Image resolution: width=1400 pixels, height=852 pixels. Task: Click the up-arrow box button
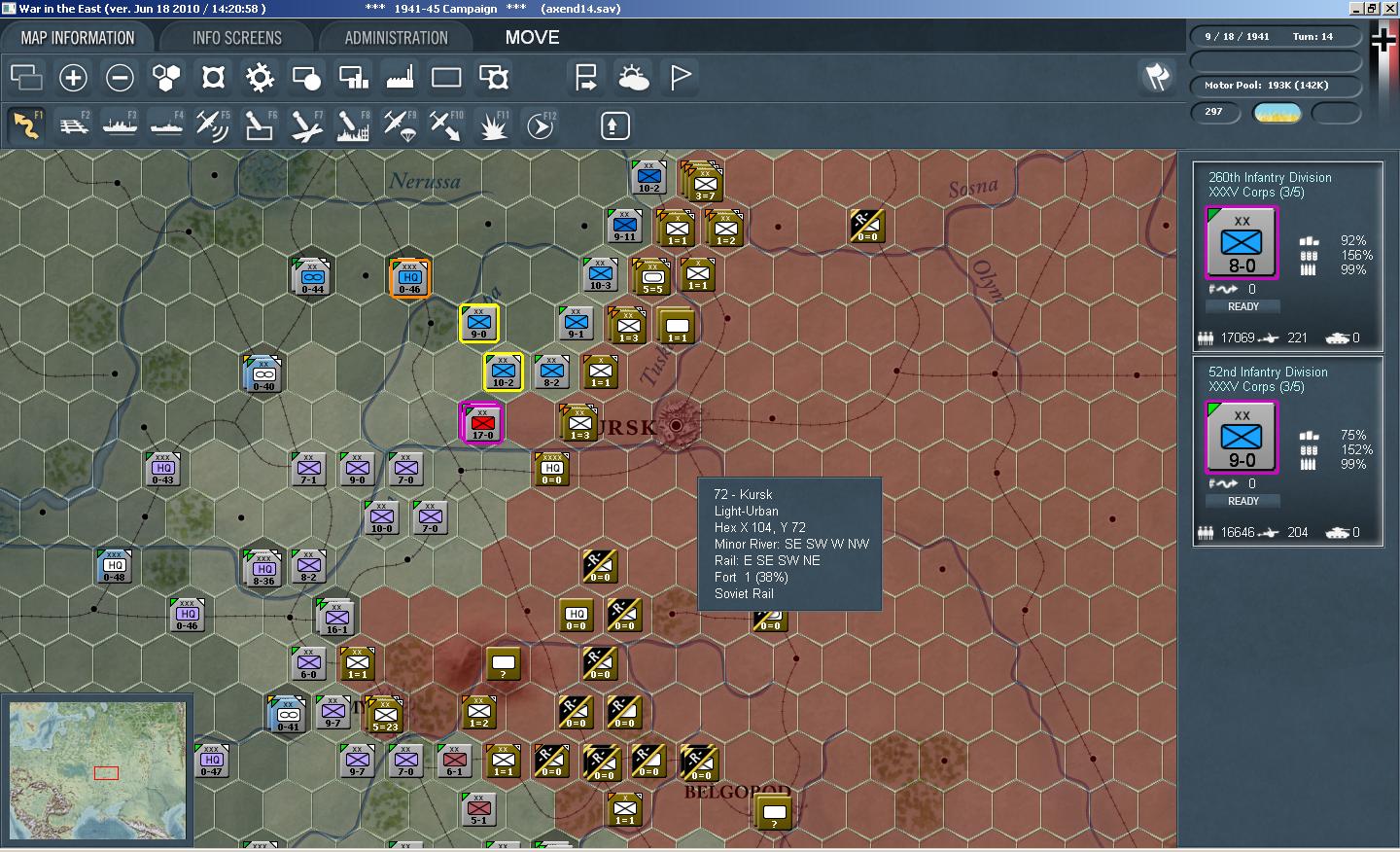614,125
